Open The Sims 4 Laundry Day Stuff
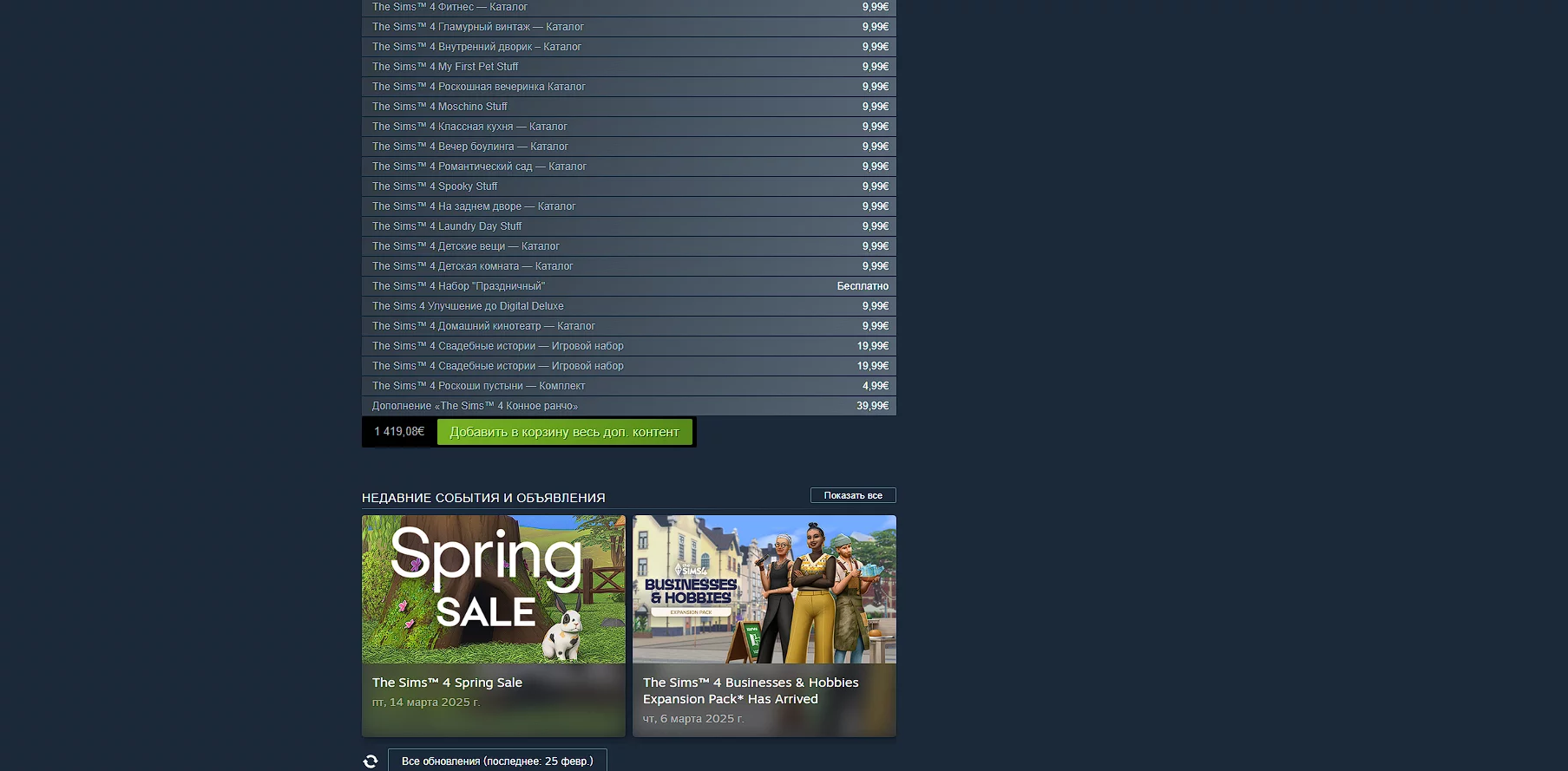 click(x=629, y=226)
